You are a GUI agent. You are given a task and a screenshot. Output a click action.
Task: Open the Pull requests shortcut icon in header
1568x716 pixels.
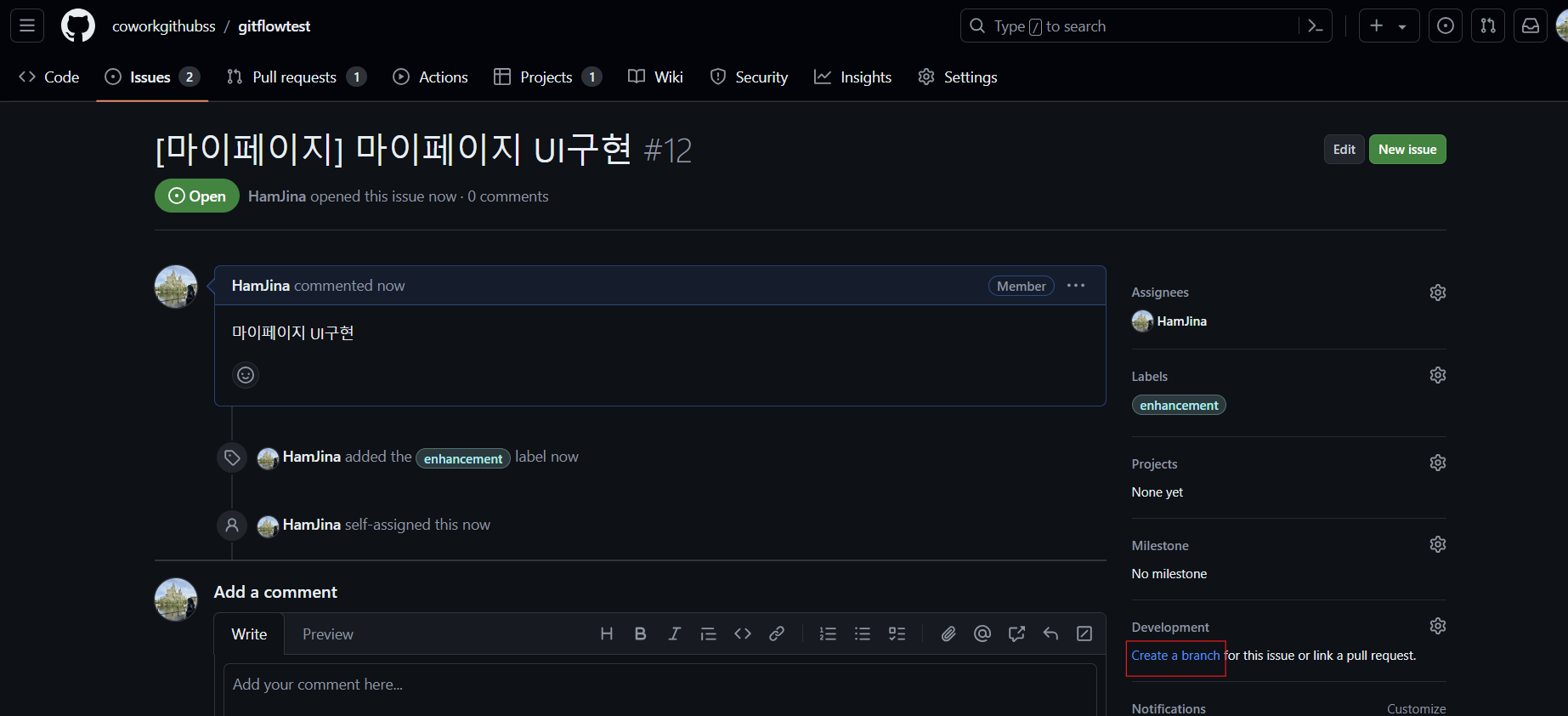pos(1488,26)
